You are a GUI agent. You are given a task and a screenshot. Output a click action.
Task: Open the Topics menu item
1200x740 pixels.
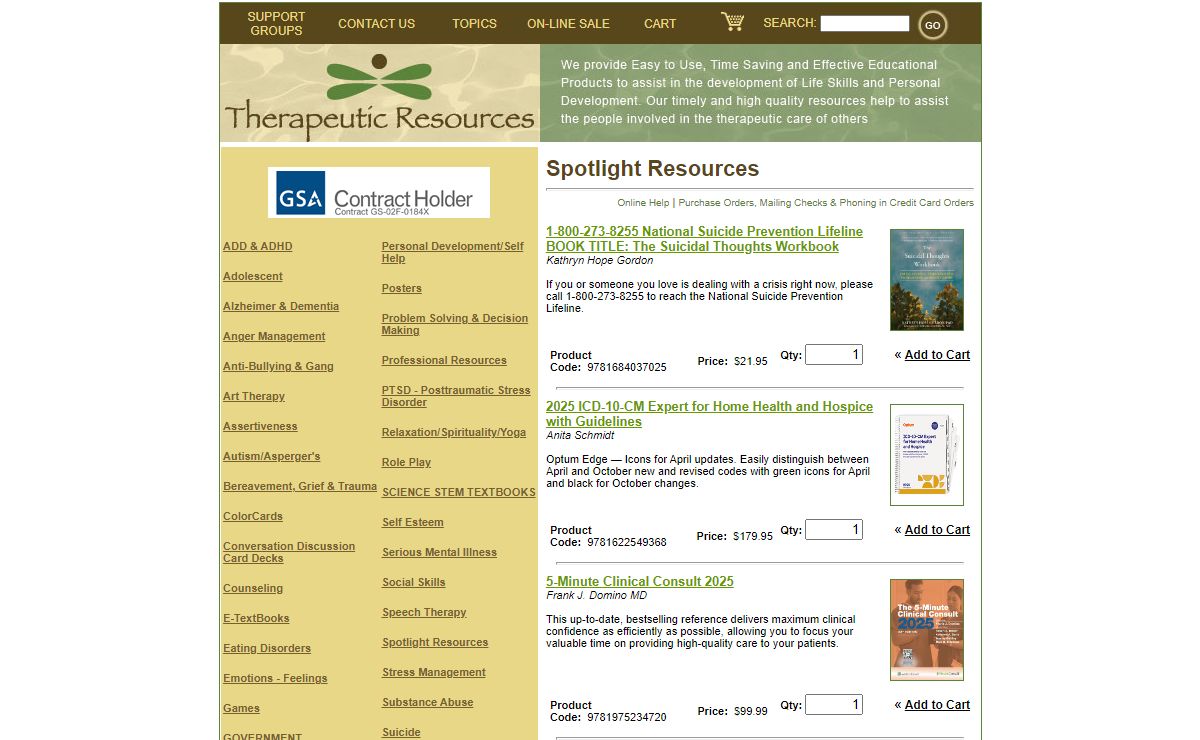point(474,23)
